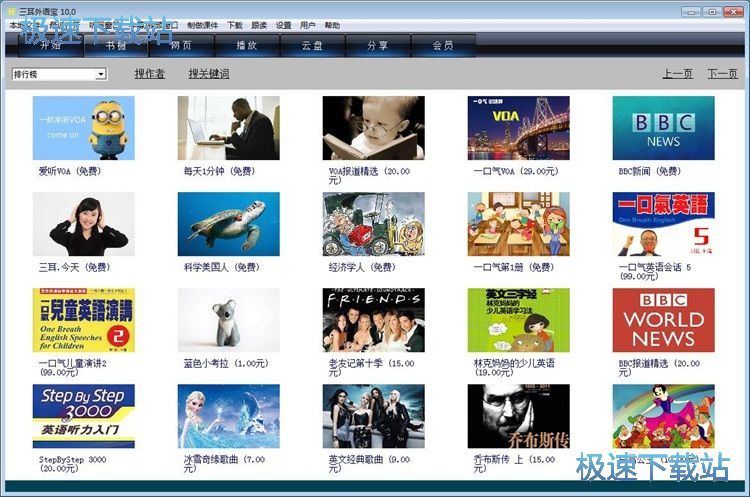This screenshot has height=497, width=750.
Task: Click the caption "VOA报道精选 (20.00元)"
Action: [x=369, y=176]
